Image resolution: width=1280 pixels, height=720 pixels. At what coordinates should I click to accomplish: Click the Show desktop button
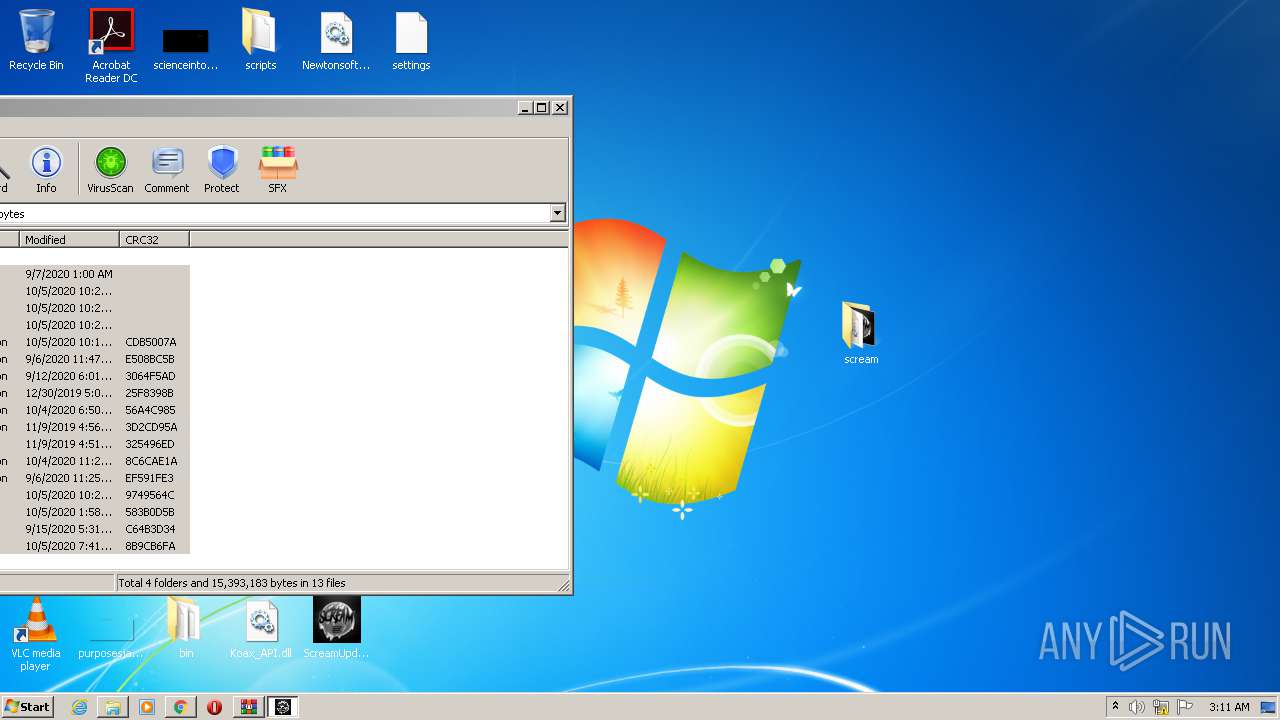click(1270, 707)
